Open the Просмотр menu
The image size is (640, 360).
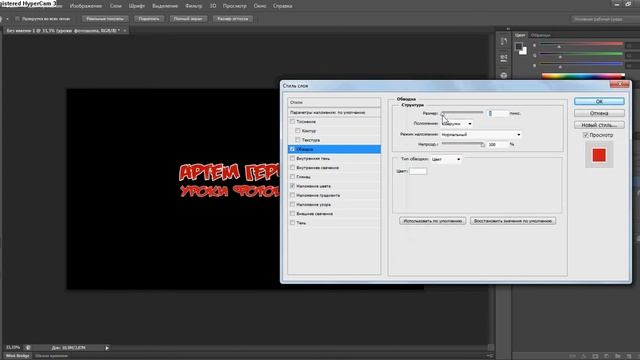[x=235, y=6]
